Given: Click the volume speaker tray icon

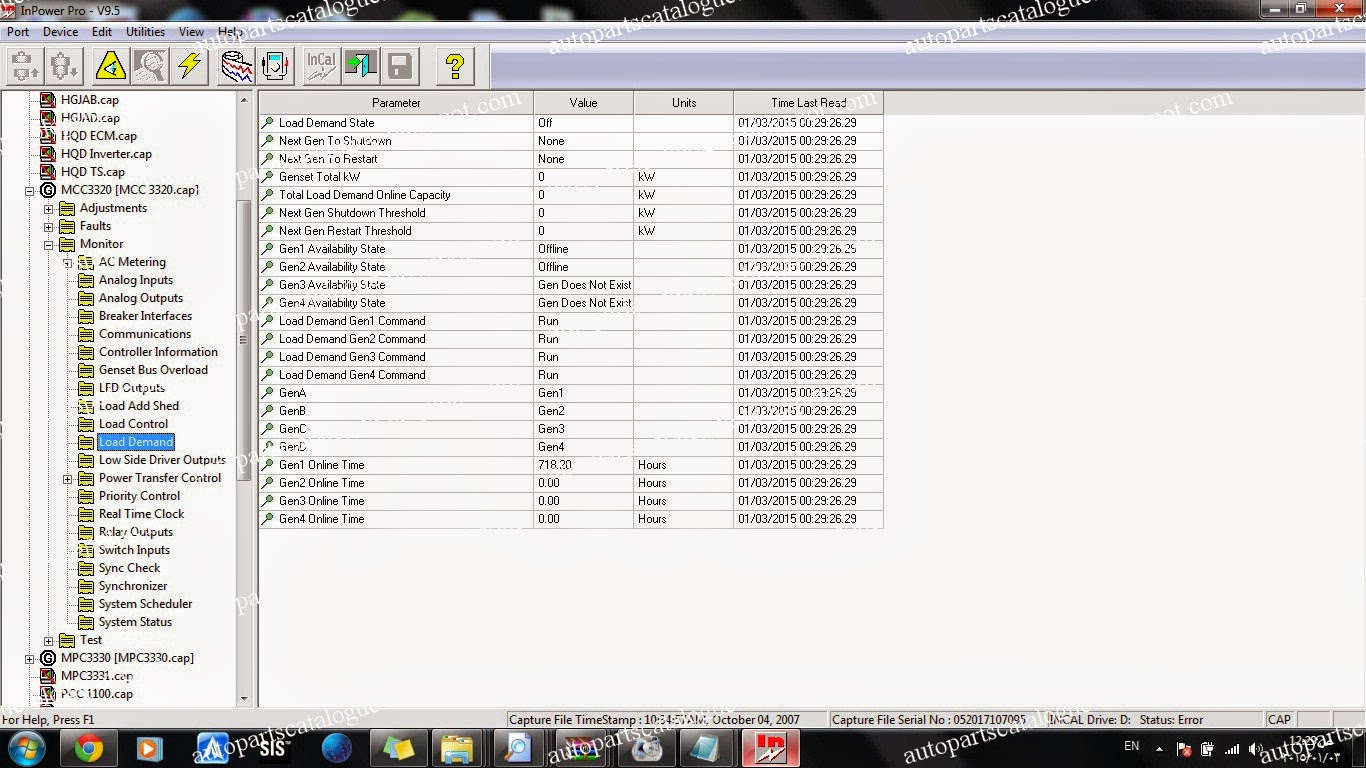Looking at the screenshot, I should click(1255, 748).
